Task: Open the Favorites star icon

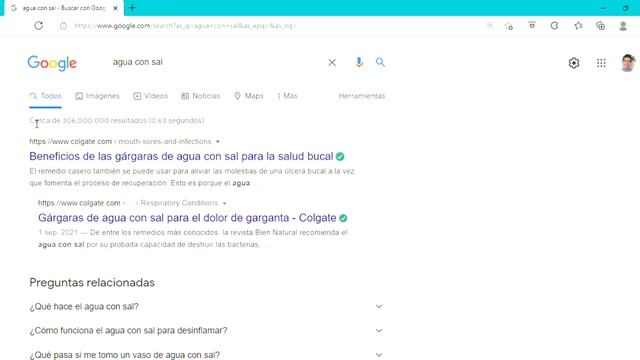Action: pyautogui.click(x=578, y=26)
